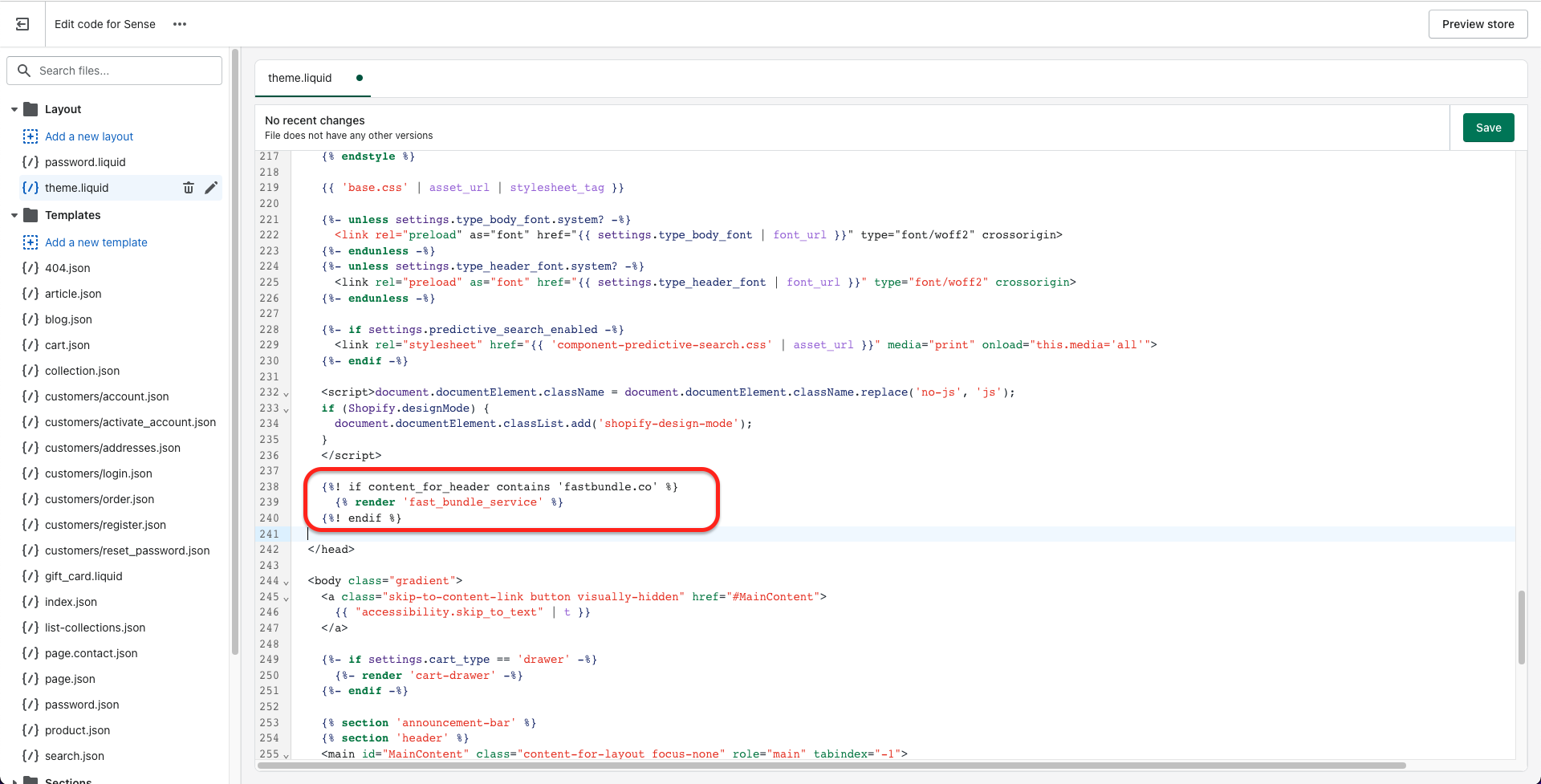This screenshot has width=1541, height=784.
Task: Click the exit editor back icon
Action: point(22,24)
